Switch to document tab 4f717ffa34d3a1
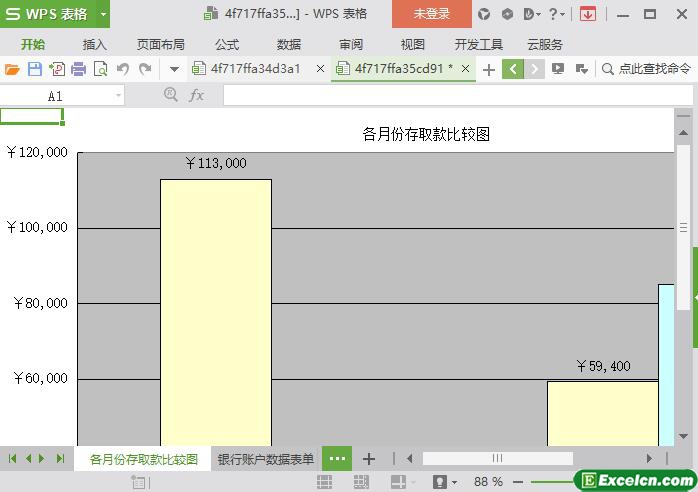 (256, 69)
